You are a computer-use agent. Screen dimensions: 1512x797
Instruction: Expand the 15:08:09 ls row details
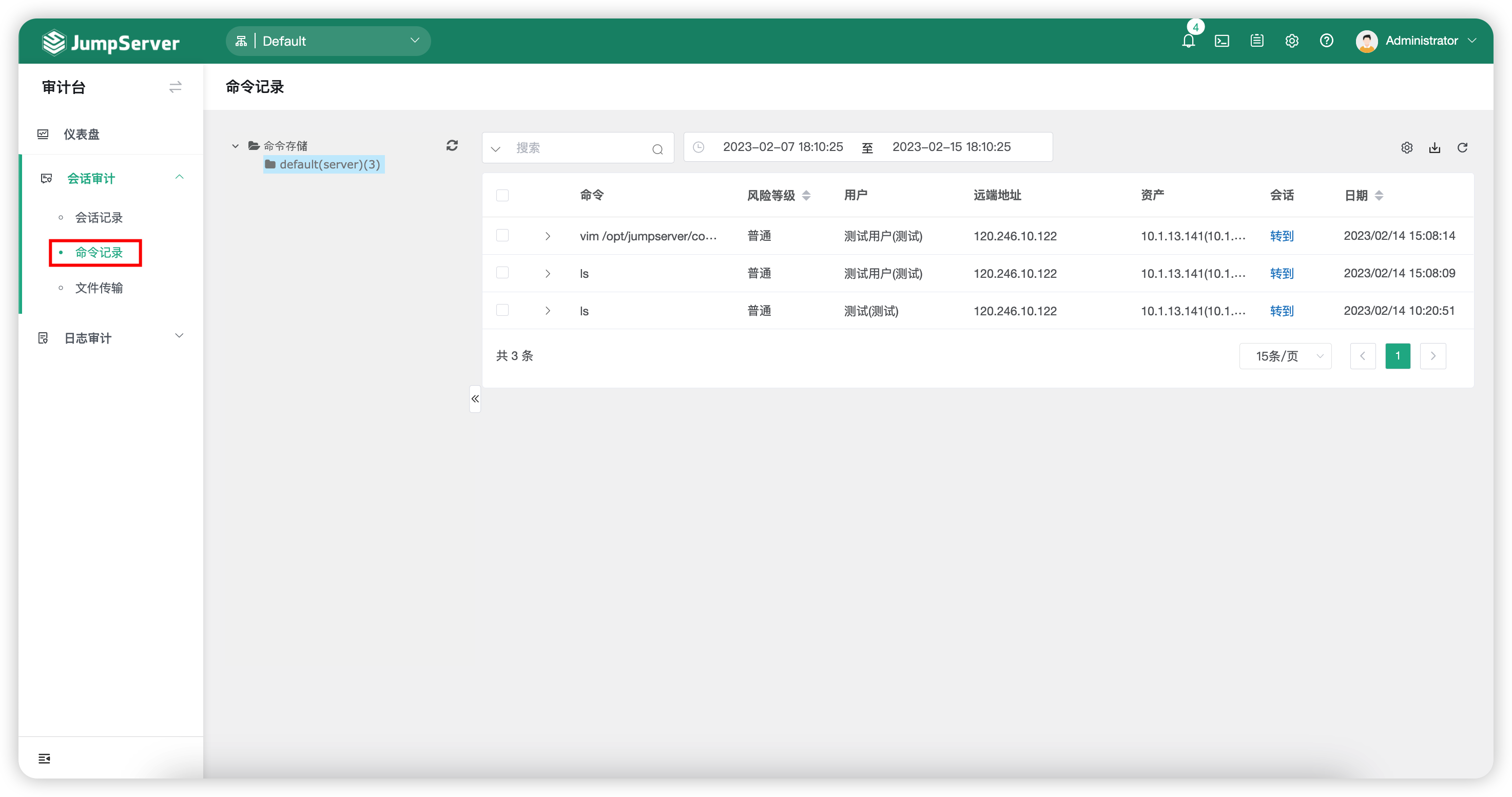click(x=548, y=274)
